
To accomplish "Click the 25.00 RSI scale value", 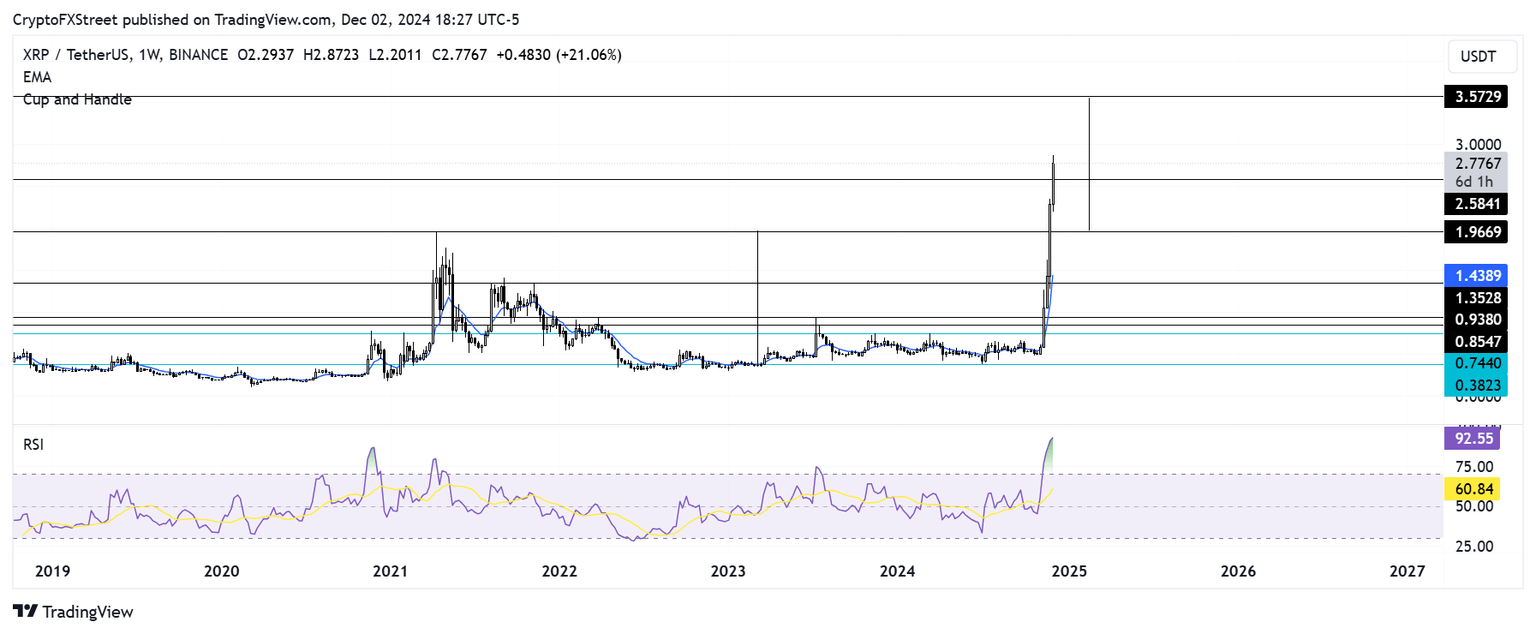I will click(1474, 546).
